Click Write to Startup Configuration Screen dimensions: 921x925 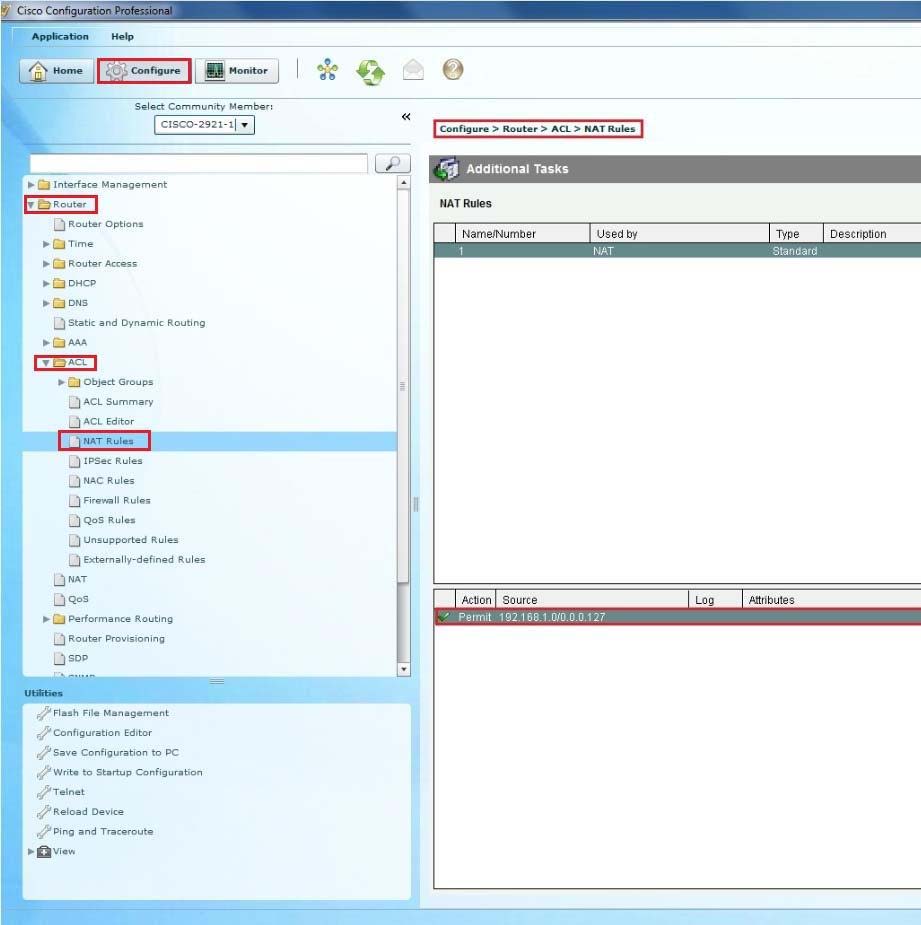127,772
